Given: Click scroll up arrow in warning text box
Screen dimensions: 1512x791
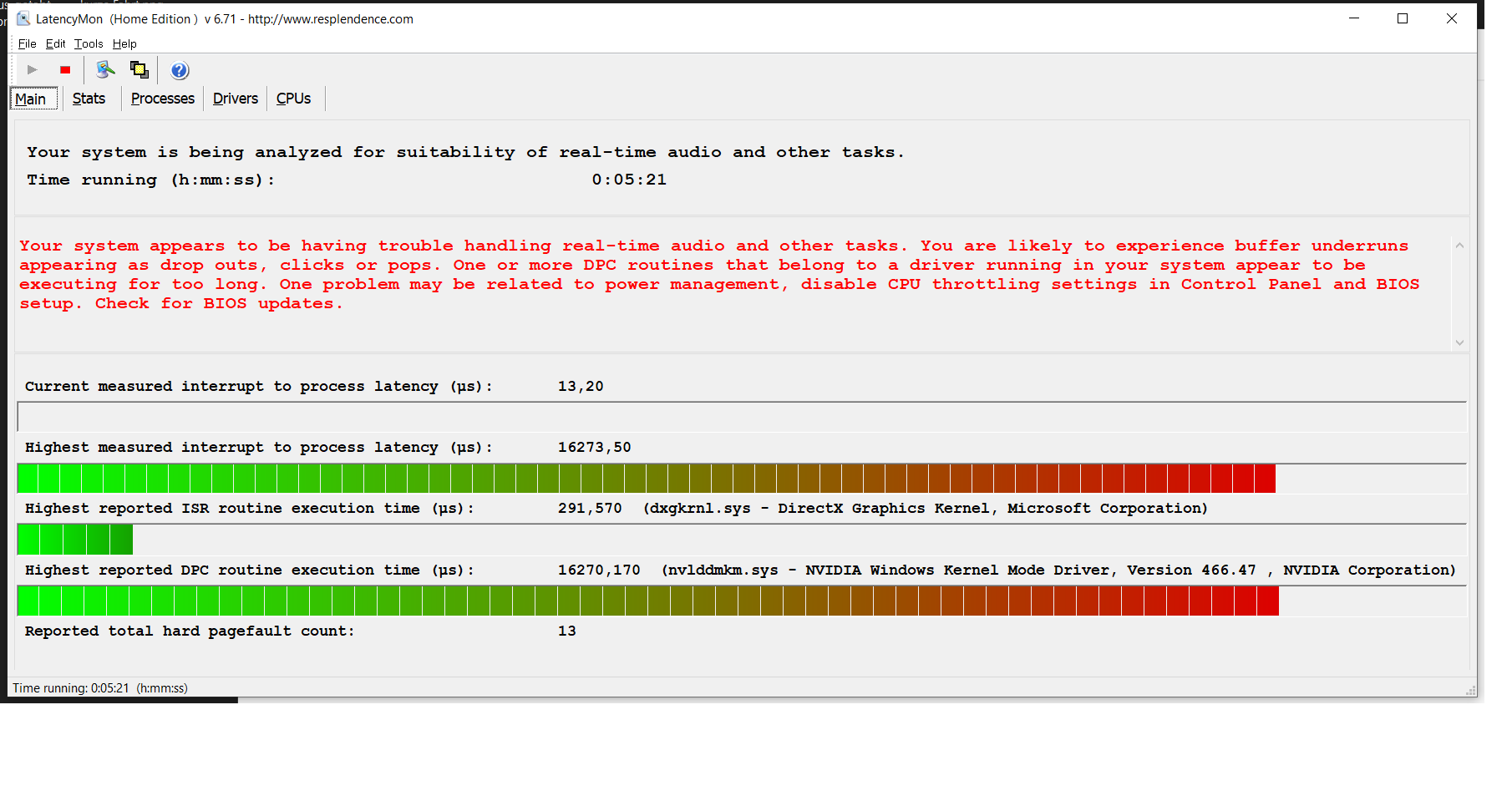Looking at the screenshot, I should pyautogui.click(x=1459, y=246).
